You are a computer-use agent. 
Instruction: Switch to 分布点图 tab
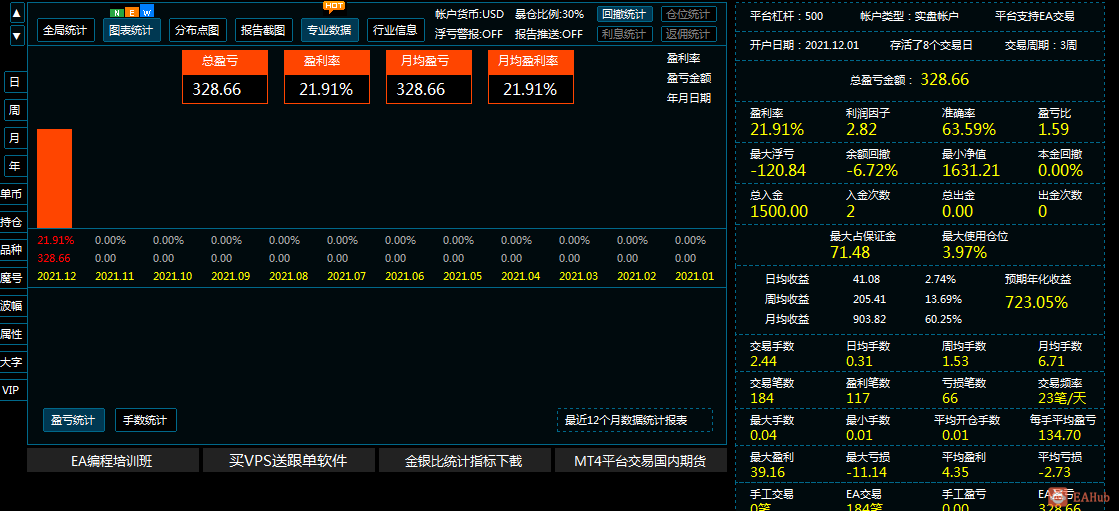tap(198, 30)
